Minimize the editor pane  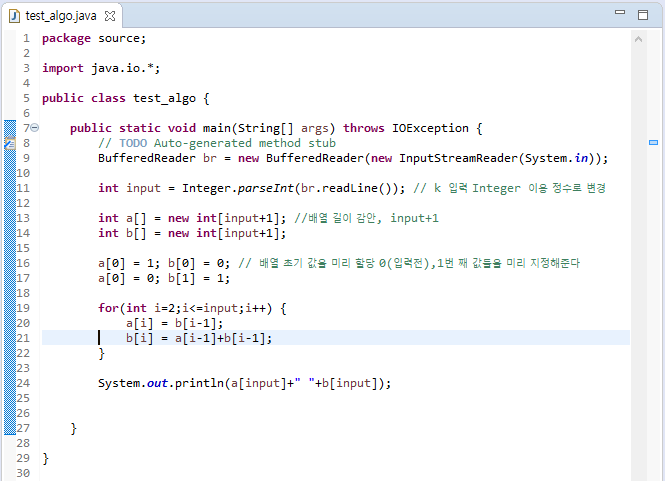click(x=620, y=12)
